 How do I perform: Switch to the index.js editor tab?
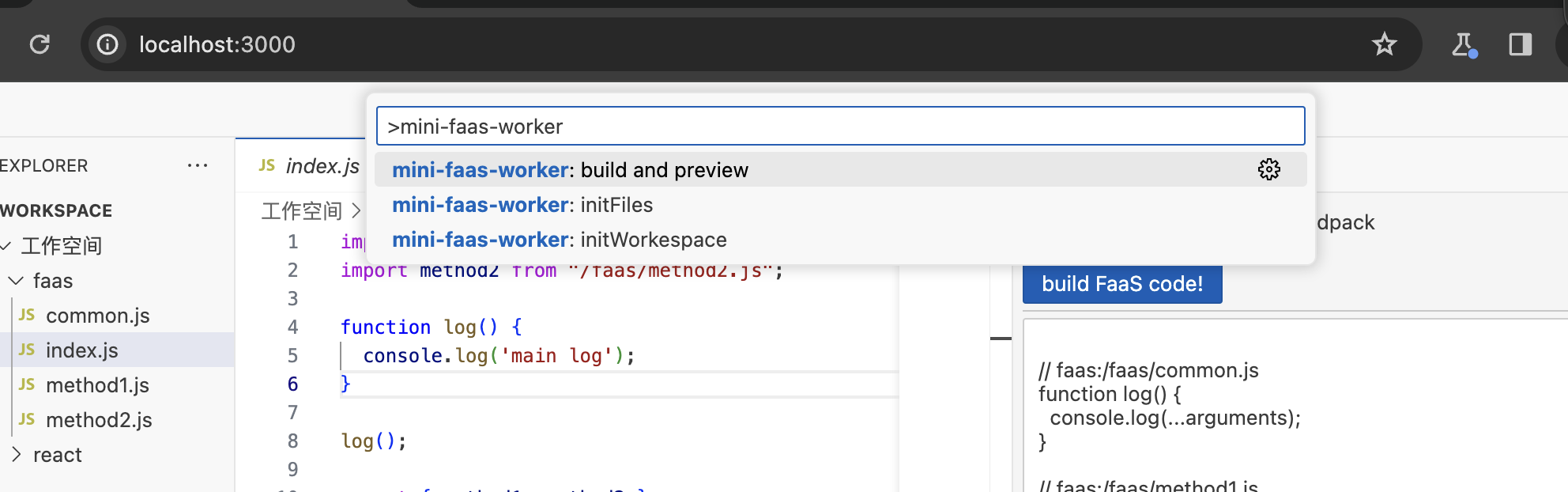(310, 166)
